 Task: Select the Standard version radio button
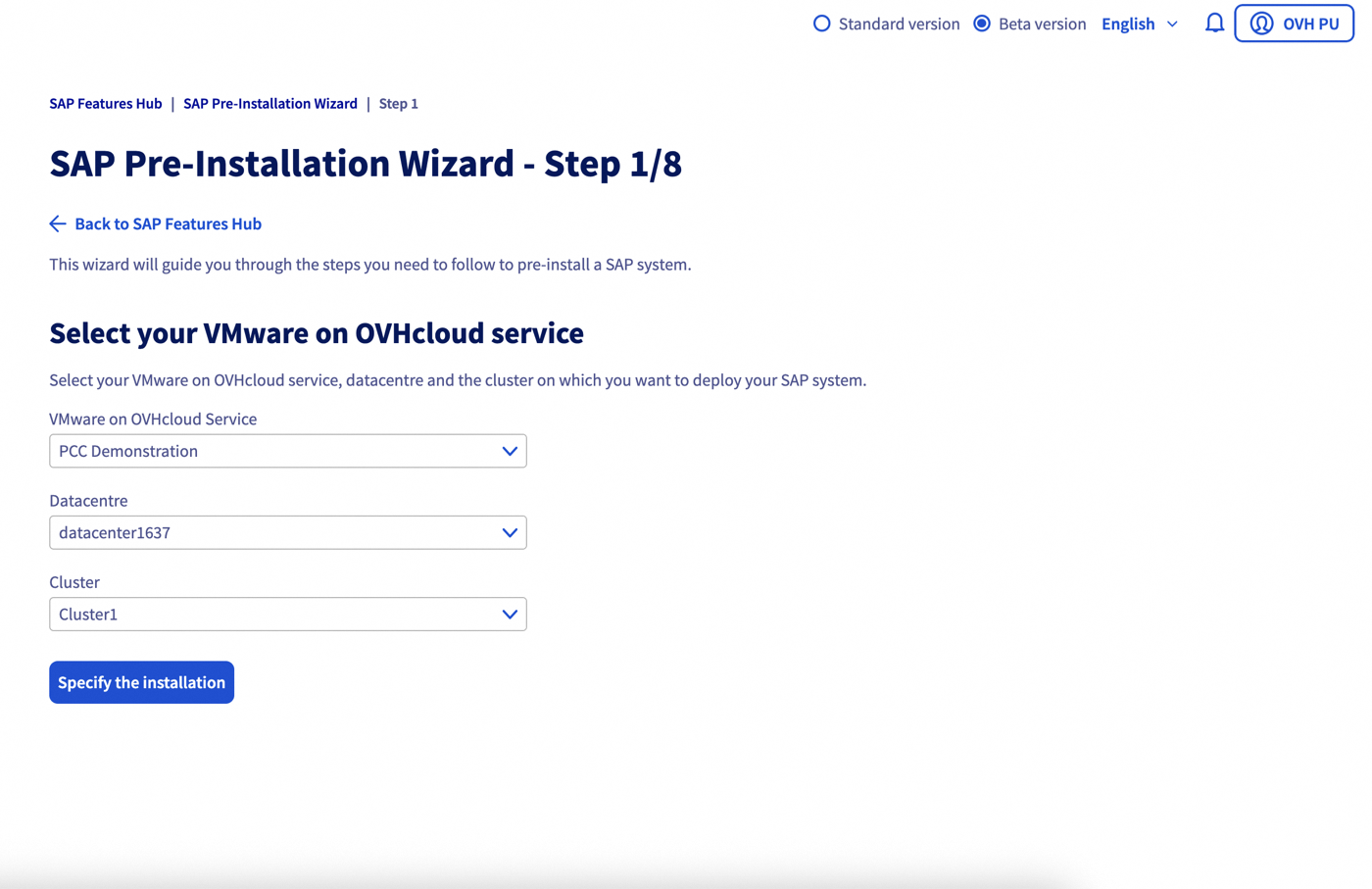(x=821, y=23)
